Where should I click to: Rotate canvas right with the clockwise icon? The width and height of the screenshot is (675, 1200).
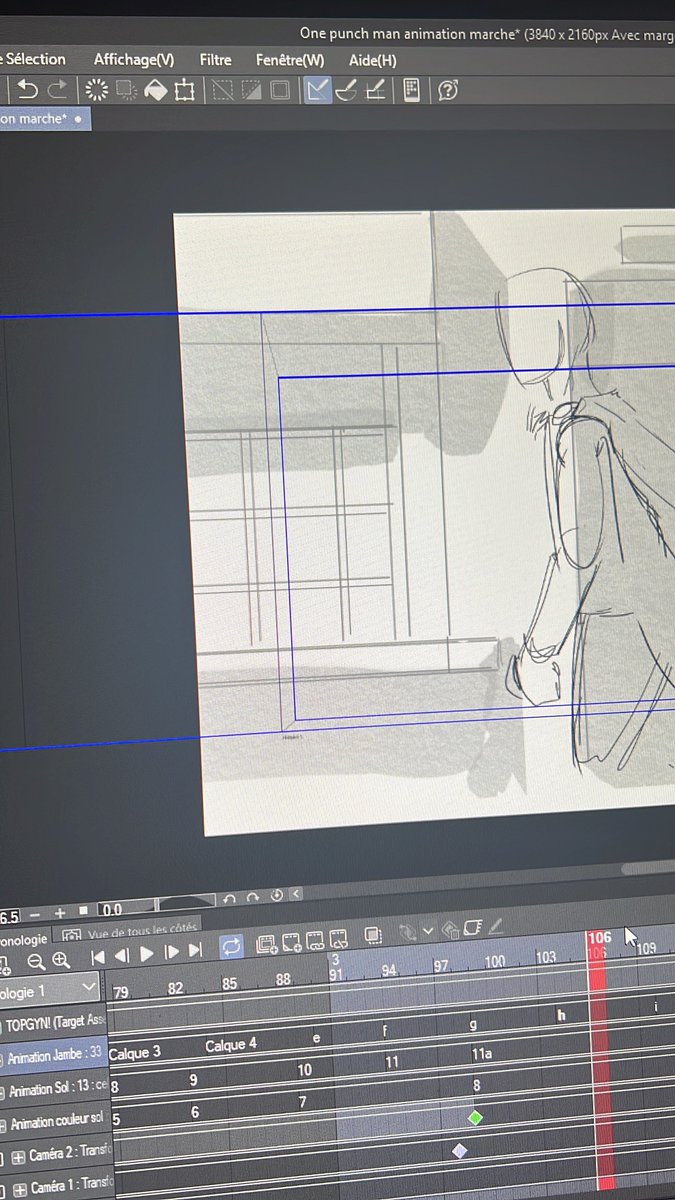coord(254,897)
